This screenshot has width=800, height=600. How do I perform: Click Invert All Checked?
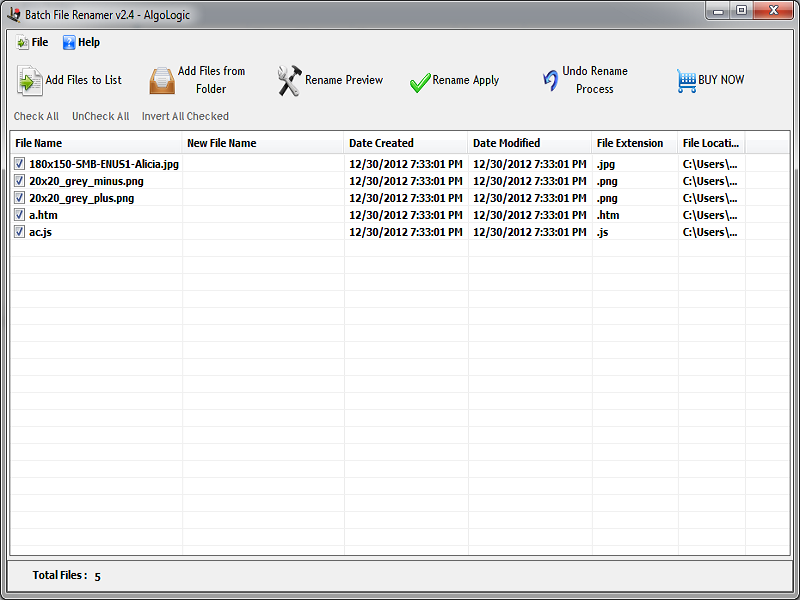[185, 117]
